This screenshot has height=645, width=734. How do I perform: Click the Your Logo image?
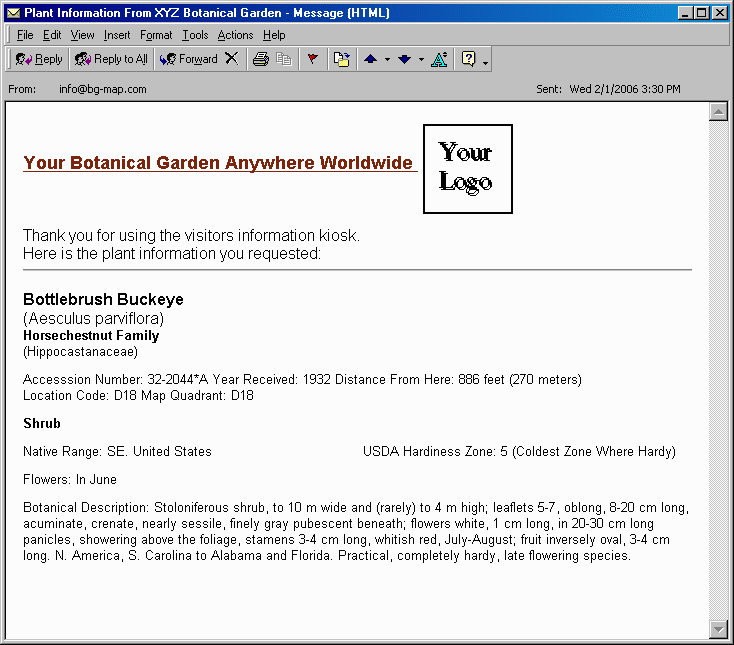[468, 169]
